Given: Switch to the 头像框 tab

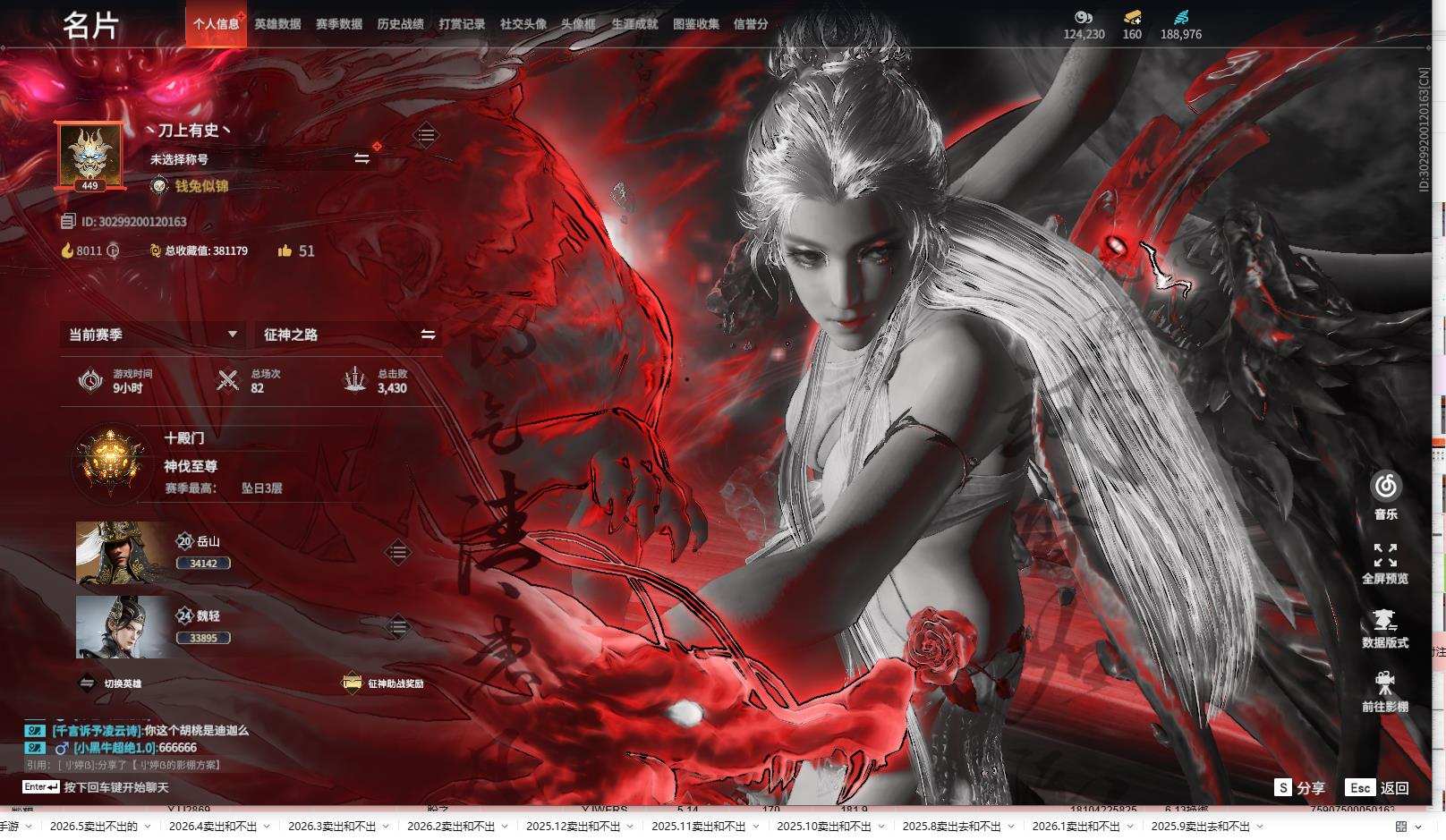Looking at the screenshot, I should point(578,24).
